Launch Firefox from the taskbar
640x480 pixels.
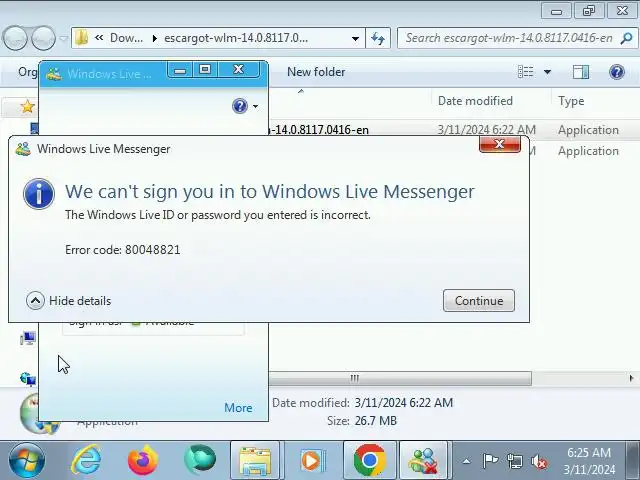(143, 460)
